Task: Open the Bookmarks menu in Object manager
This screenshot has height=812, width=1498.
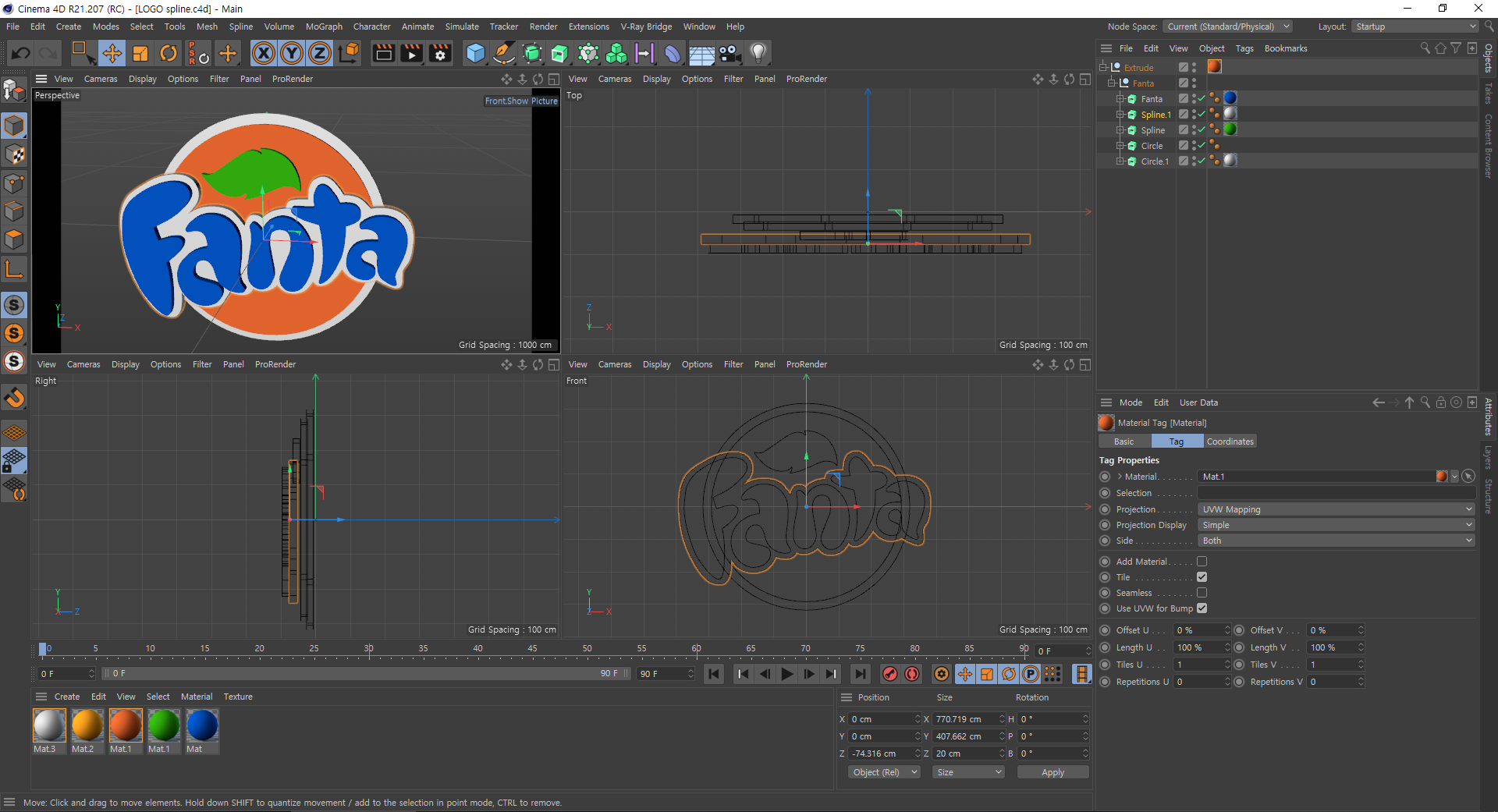Action: (1286, 48)
